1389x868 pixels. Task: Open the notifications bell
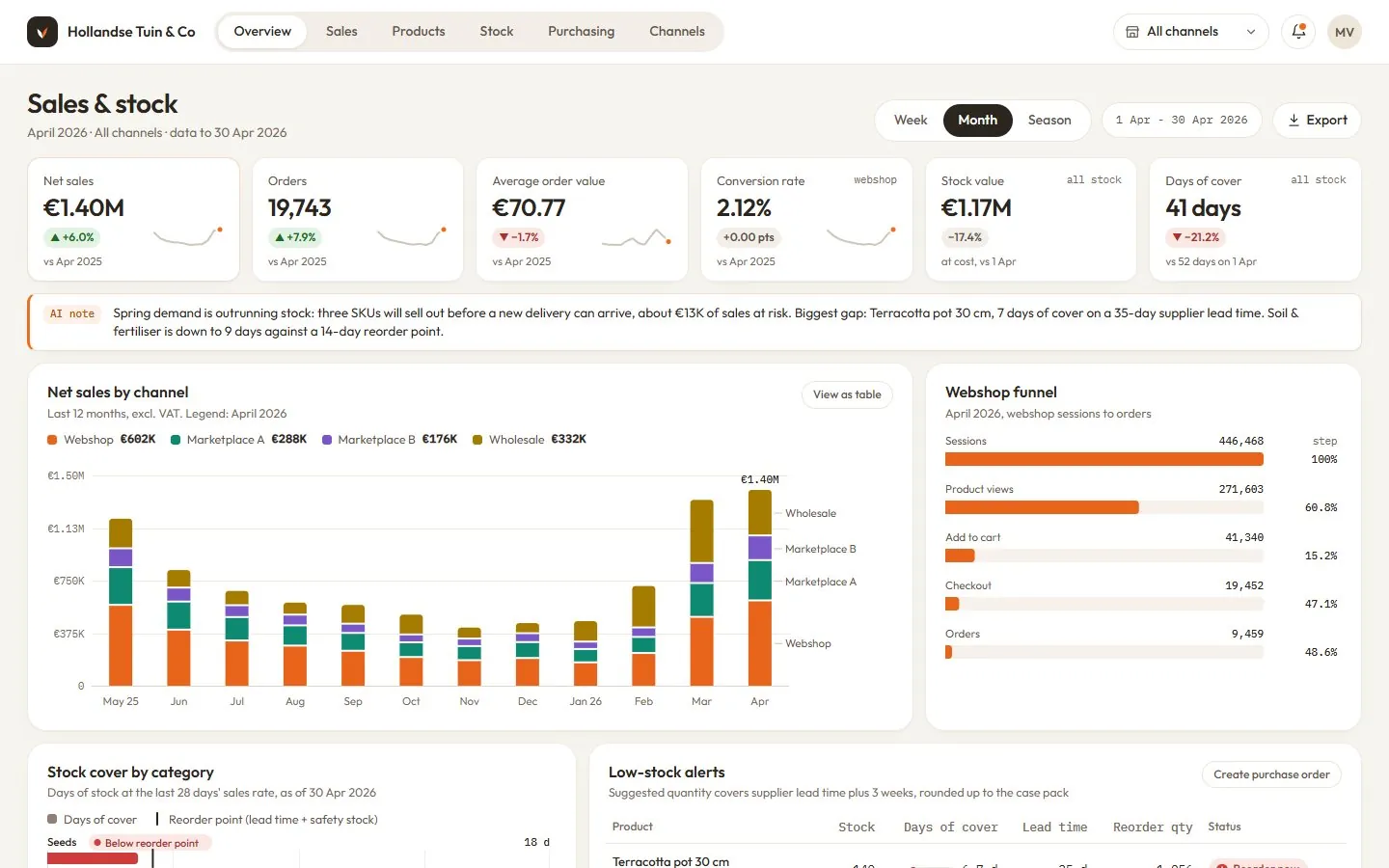(1299, 32)
